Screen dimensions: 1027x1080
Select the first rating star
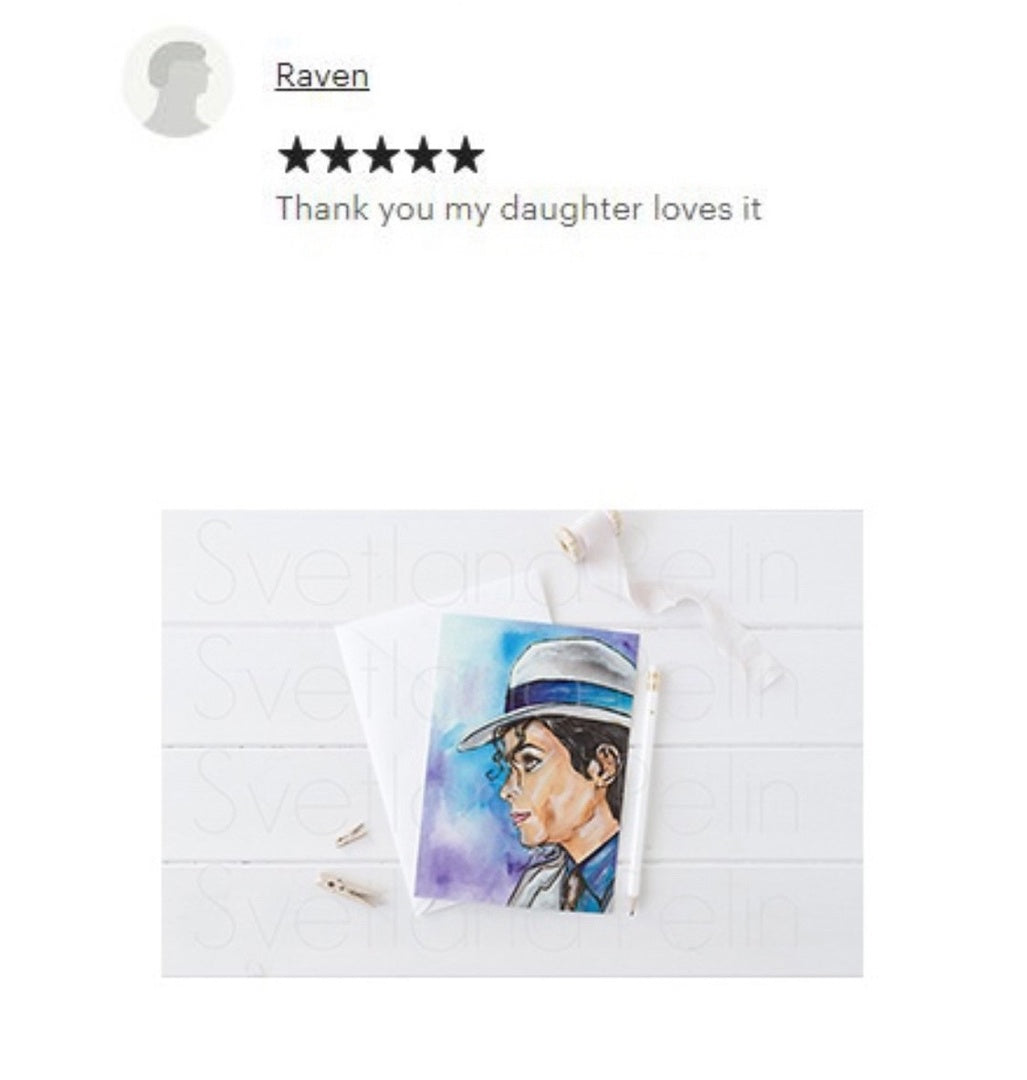[297, 154]
